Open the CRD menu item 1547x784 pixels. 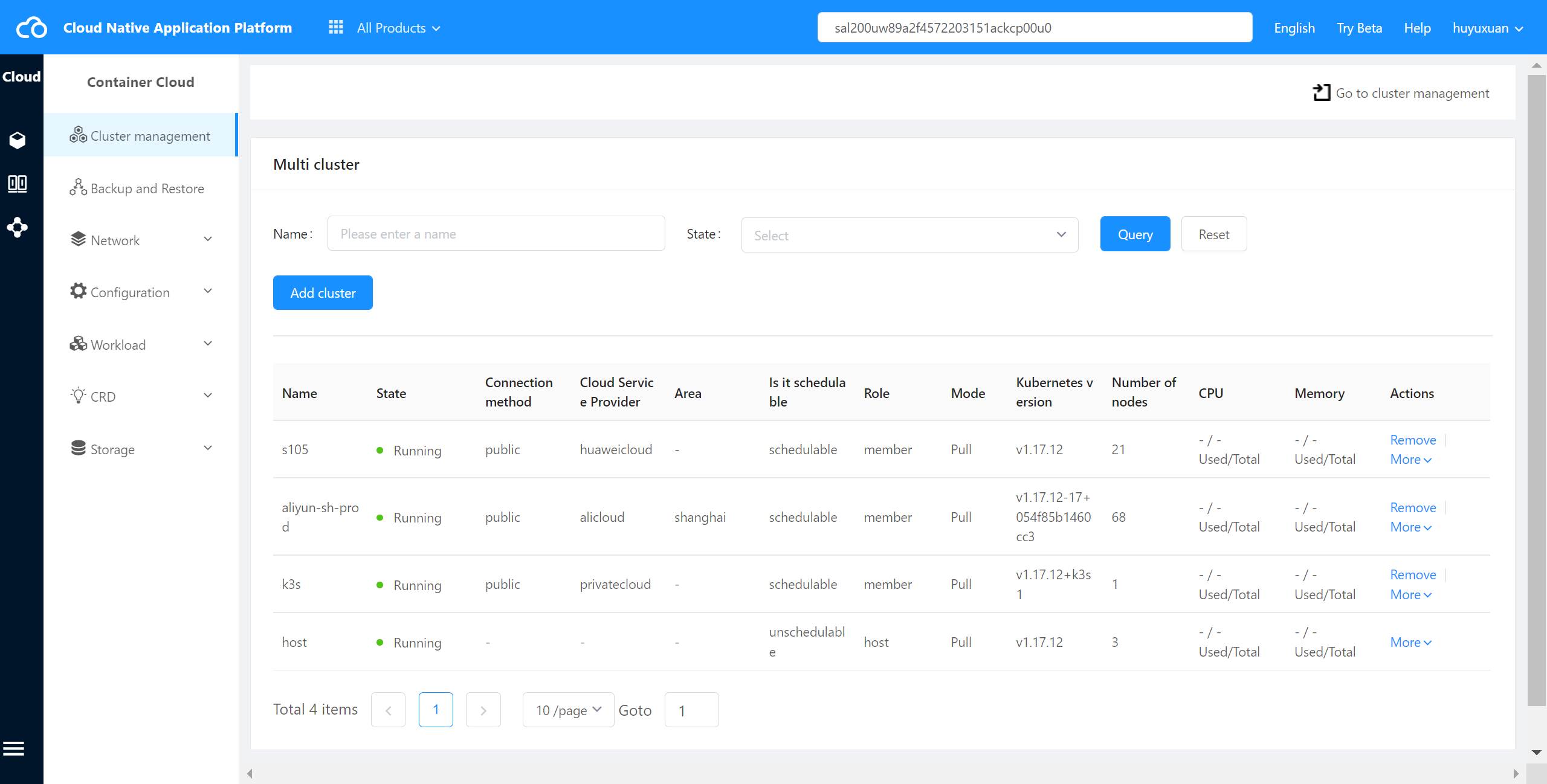tap(141, 397)
